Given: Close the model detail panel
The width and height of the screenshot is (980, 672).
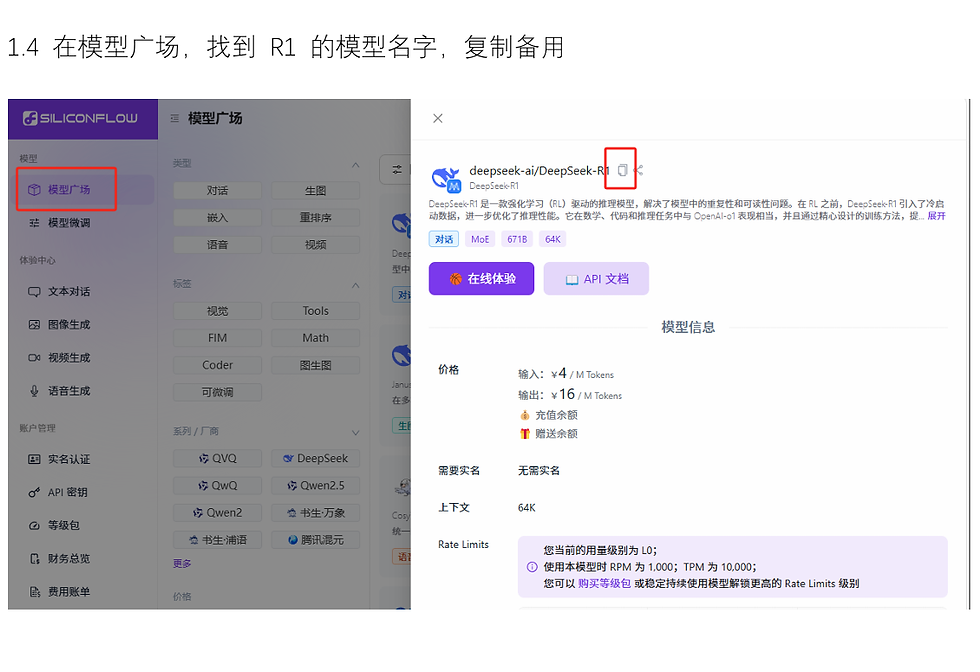Looking at the screenshot, I should [438, 118].
